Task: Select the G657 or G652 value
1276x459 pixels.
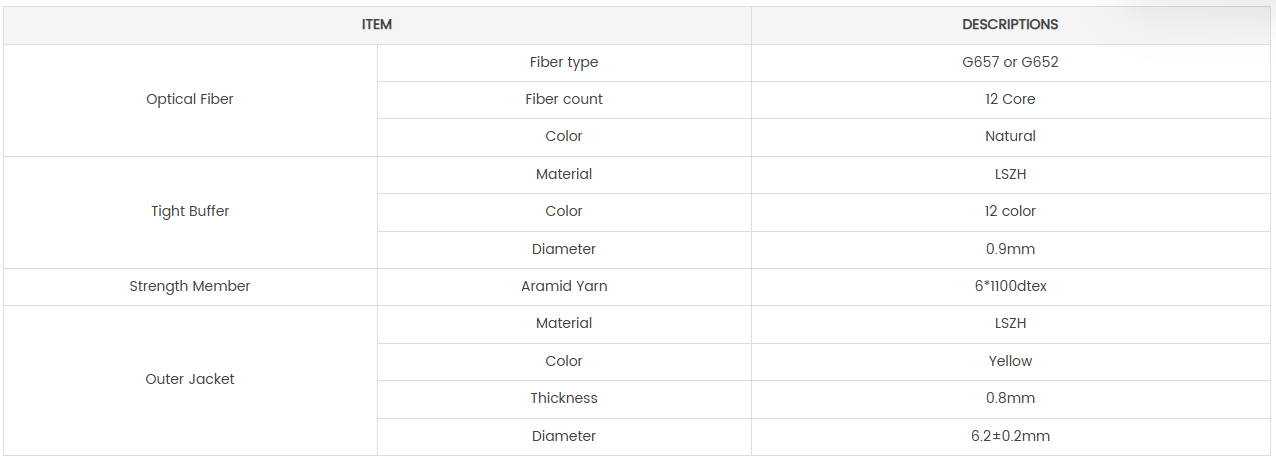Action: tap(1010, 62)
